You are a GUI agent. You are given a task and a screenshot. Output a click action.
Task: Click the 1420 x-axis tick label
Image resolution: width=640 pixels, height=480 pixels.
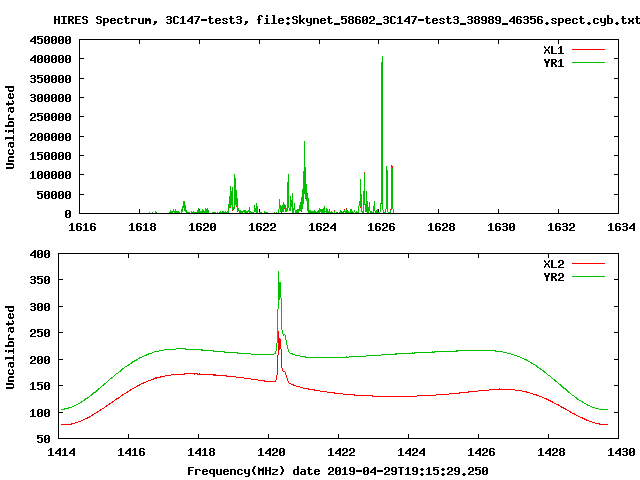pos(271,452)
